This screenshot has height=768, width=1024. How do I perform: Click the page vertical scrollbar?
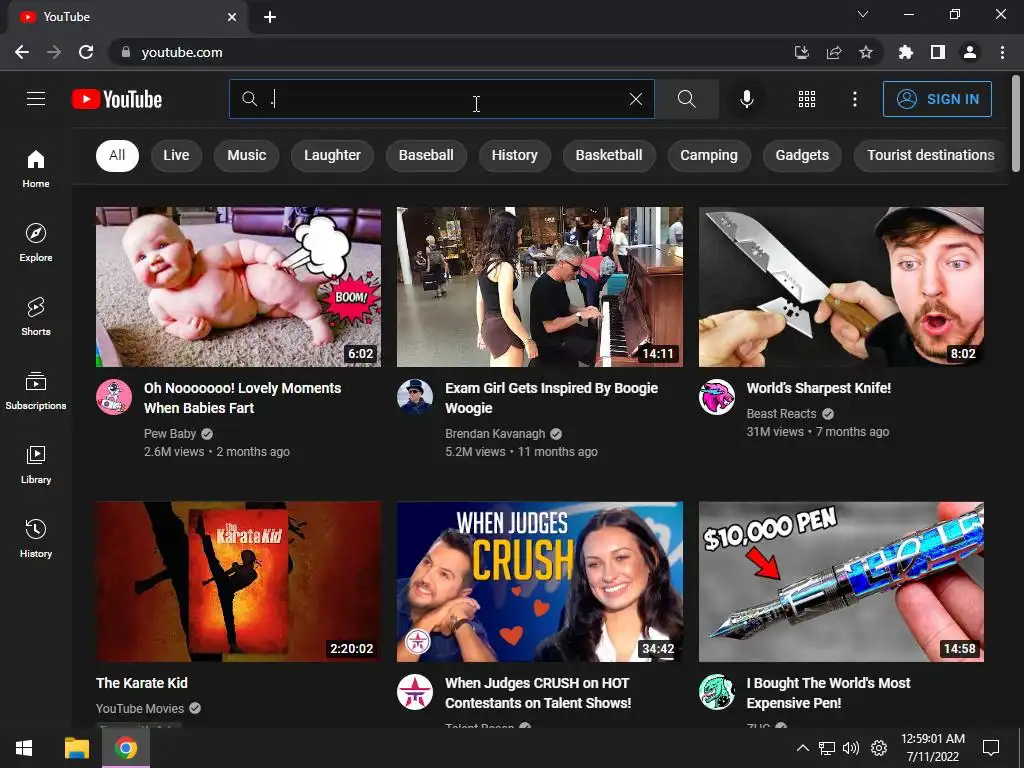click(1016, 124)
